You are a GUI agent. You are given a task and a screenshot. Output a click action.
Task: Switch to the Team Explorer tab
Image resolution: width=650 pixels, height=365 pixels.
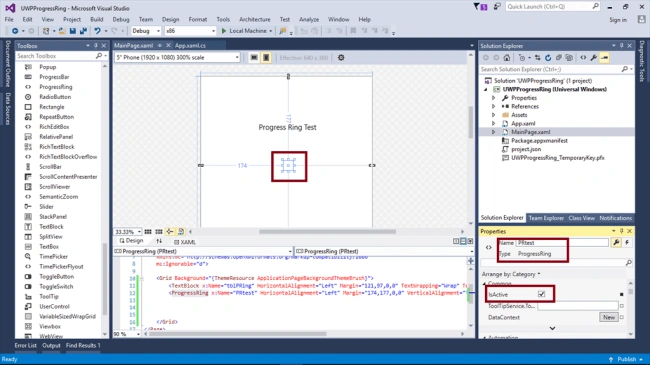[546, 218]
